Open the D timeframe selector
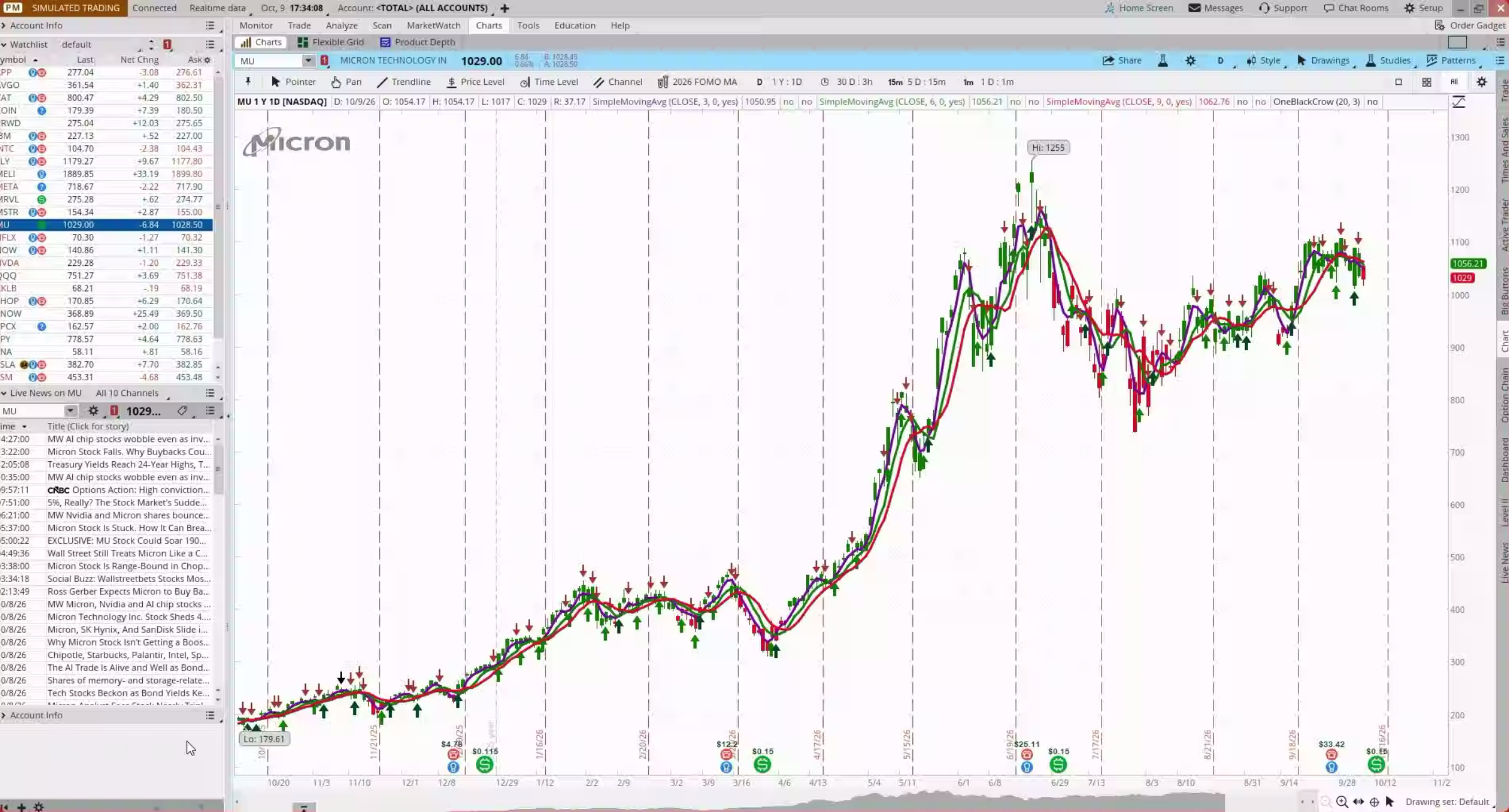Image resolution: width=1509 pixels, height=812 pixels. [1220, 60]
